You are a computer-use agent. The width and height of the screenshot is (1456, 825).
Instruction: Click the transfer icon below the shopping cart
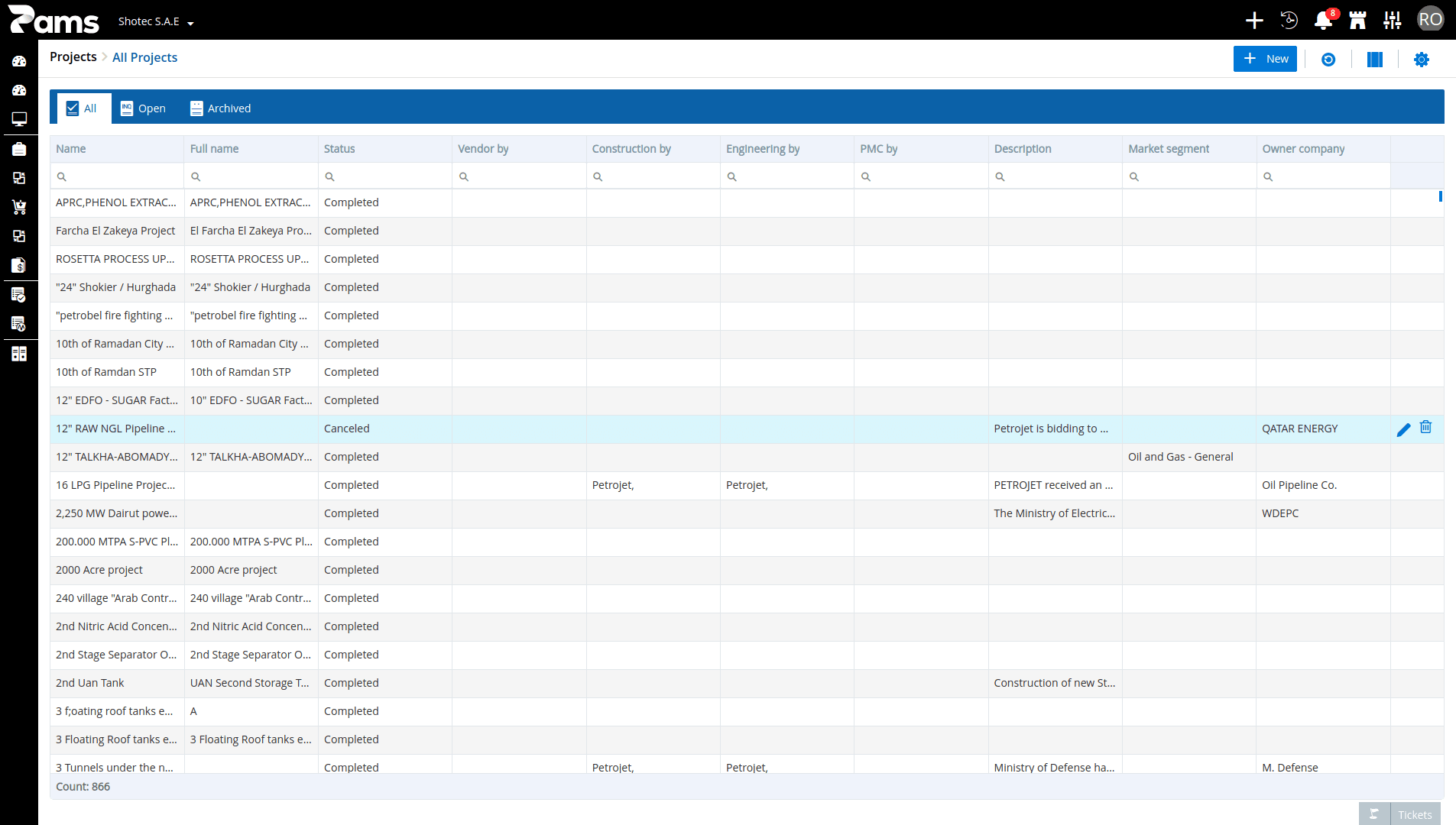pos(19,236)
